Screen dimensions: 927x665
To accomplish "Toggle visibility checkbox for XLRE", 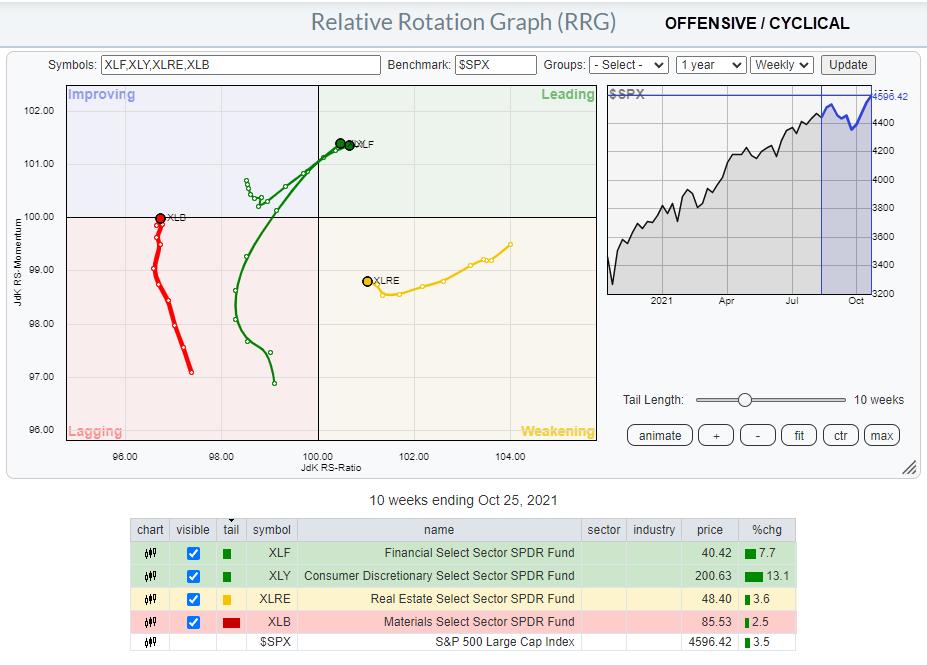I will (x=193, y=599).
